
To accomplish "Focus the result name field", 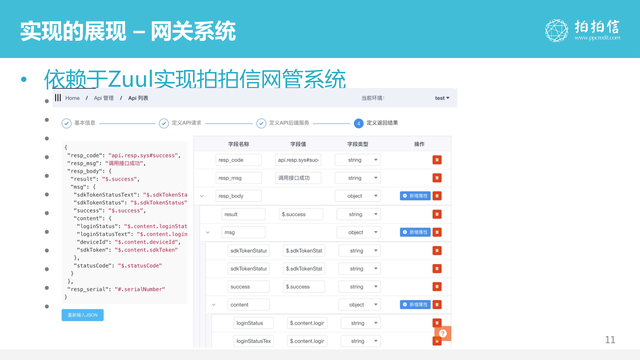I will tap(243, 214).
